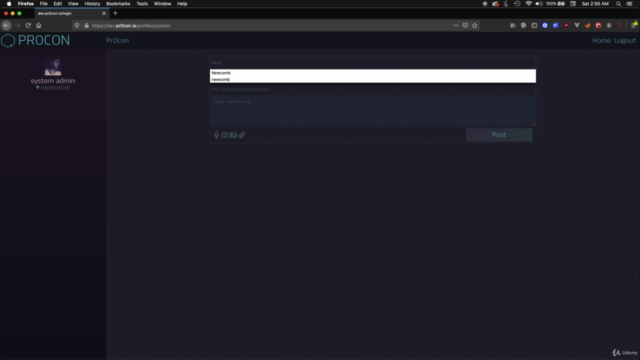Open the Firefox library icon
The height and width of the screenshot is (360, 640).
coord(513,25)
